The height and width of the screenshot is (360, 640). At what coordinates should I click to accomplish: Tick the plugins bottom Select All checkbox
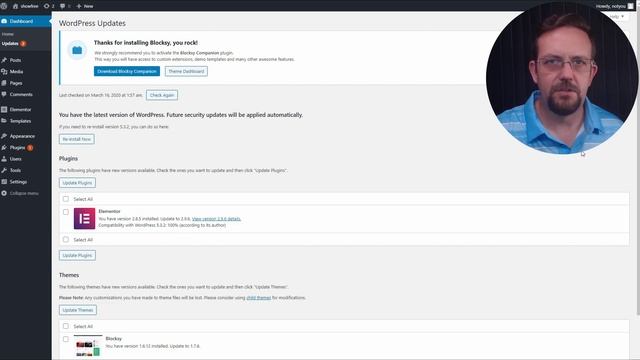66,240
